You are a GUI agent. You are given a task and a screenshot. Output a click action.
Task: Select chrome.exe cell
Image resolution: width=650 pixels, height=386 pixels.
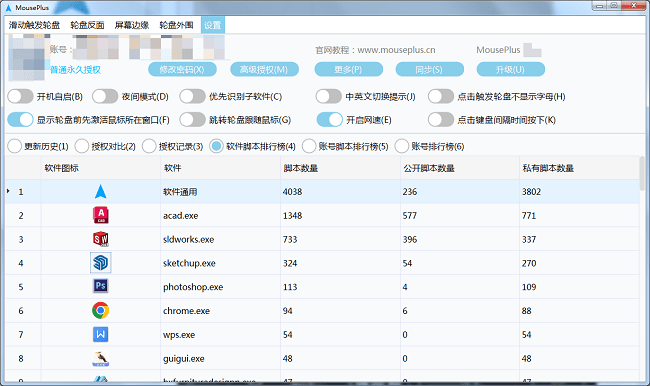coord(221,311)
